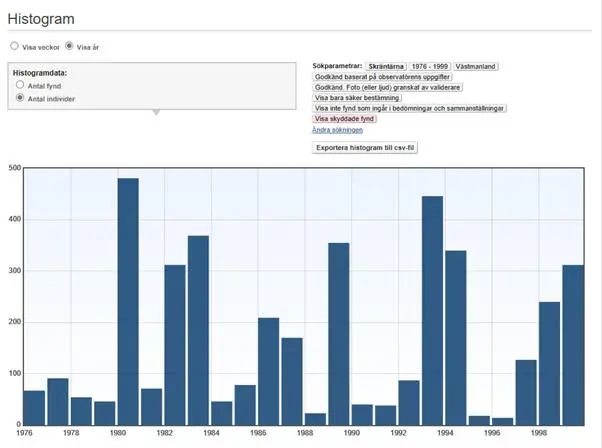Click the 'Histogram' page heading
Image resolution: width=602 pixels, height=448 pixels.
(42, 19)
